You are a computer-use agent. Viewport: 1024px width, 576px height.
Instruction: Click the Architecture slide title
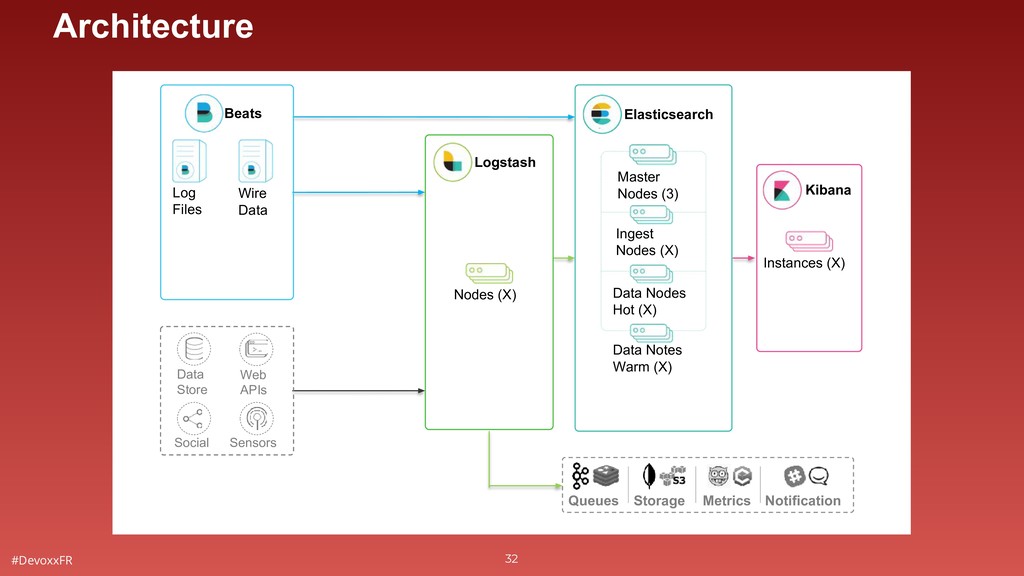153,26
